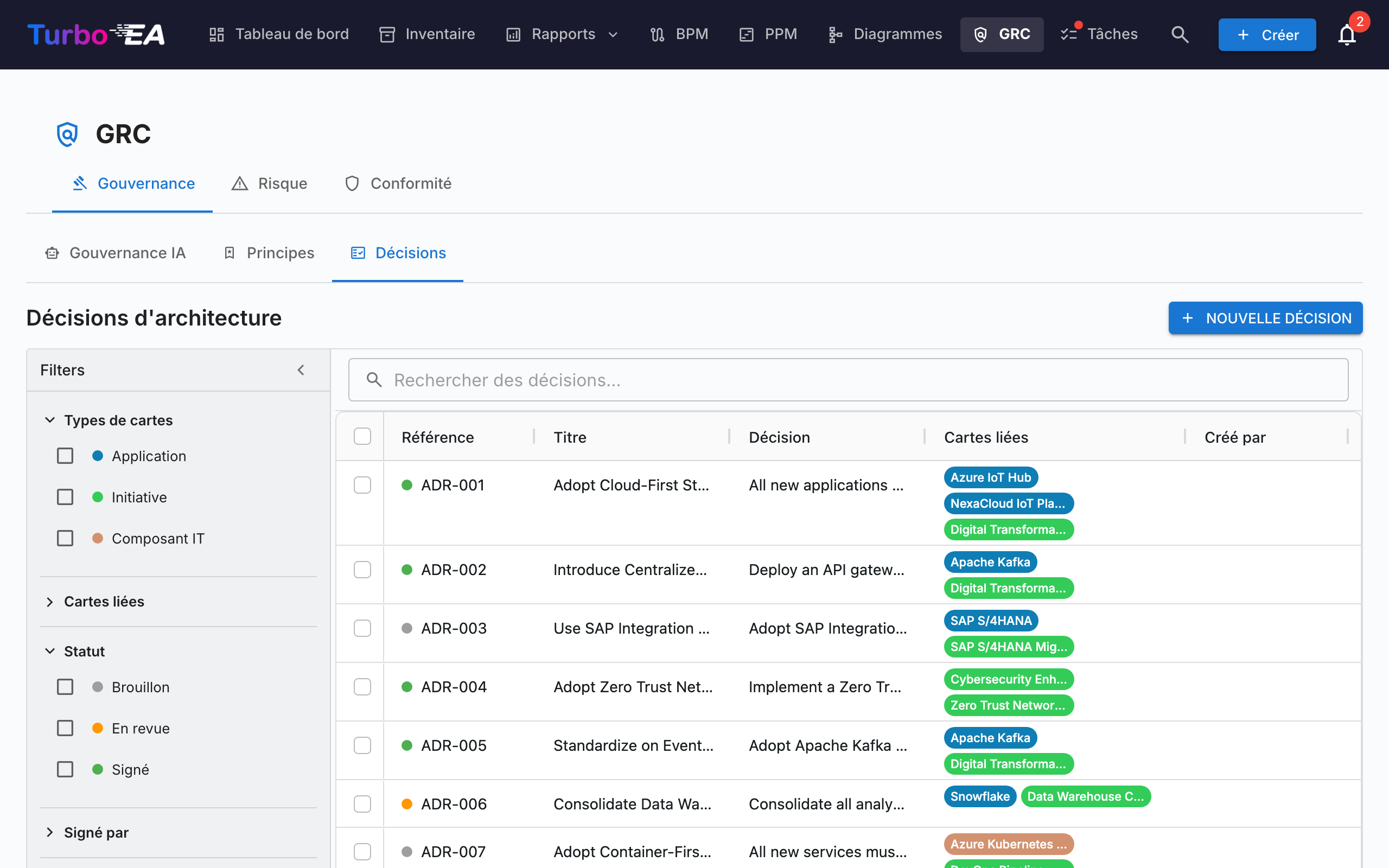Click the NOUVELLE DÉCISION button
Screen dimensions: 1389x868
click(x=1265, y=318)
